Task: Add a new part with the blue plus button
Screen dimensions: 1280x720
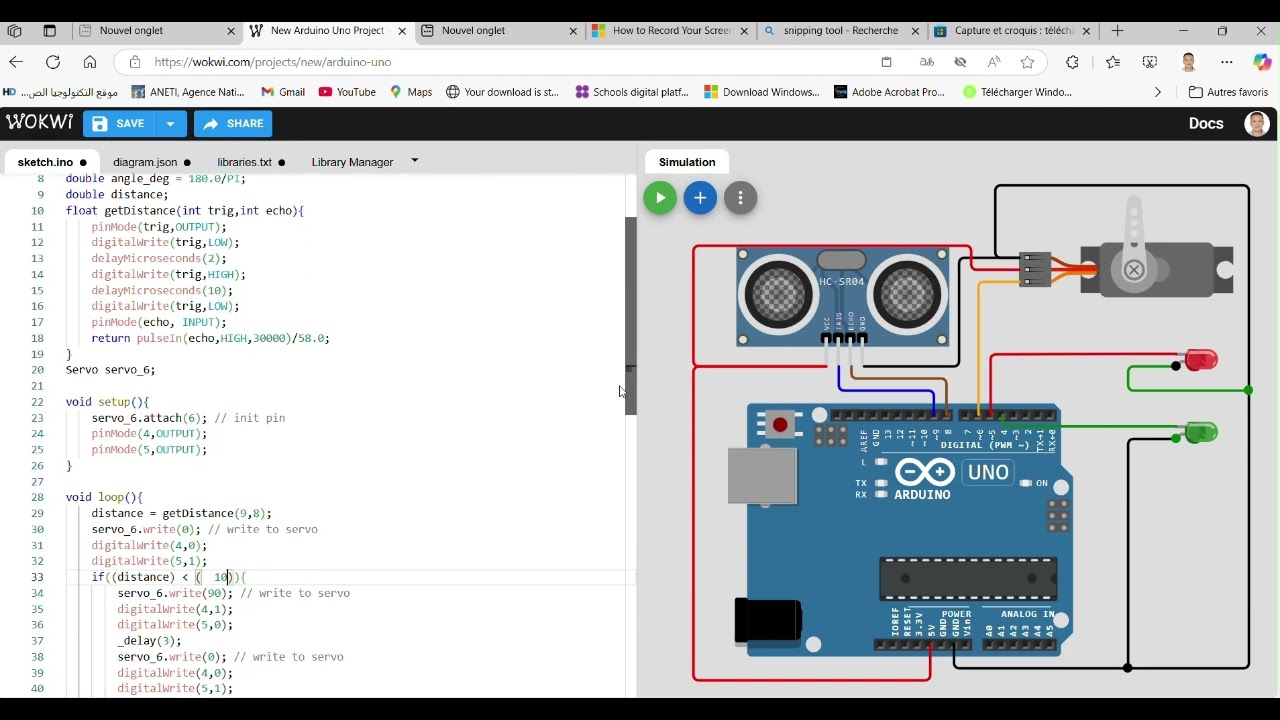Action: (700, 198)
